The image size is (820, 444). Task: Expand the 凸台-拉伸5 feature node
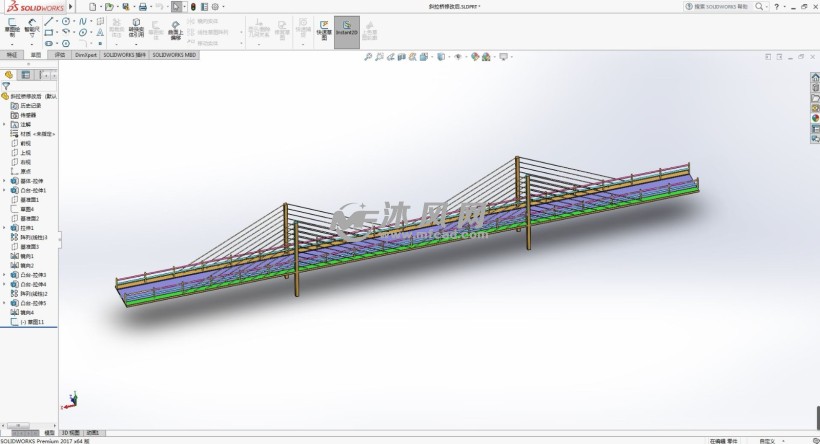pyautogui.click(x=5, y=303)
